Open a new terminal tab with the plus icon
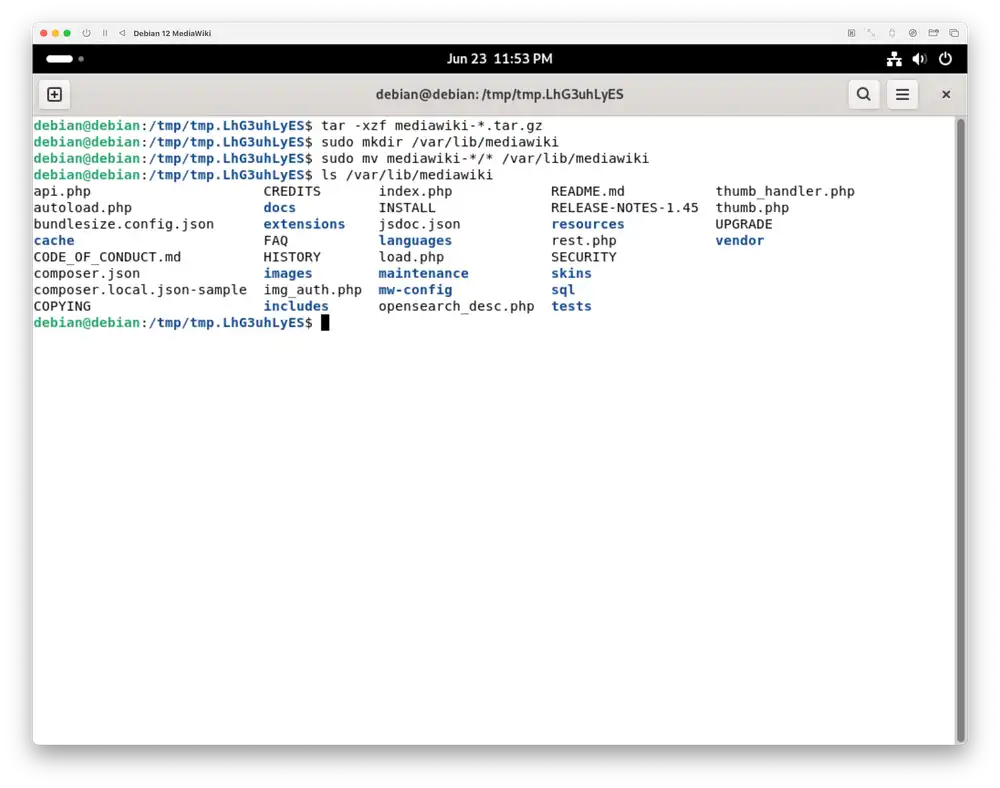1000x788 pixels. [55, 94]
